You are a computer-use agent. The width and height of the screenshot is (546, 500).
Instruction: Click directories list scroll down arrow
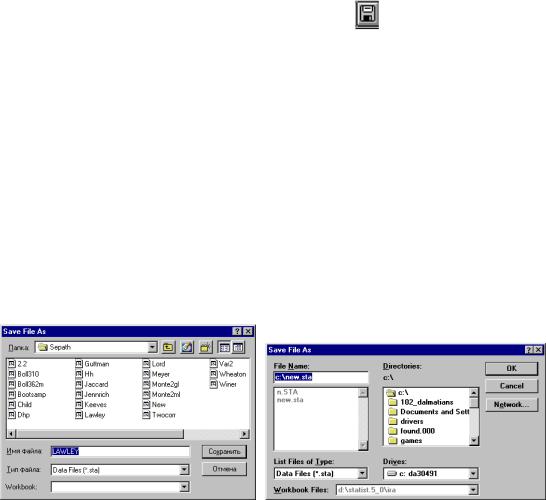pos(474,441)
